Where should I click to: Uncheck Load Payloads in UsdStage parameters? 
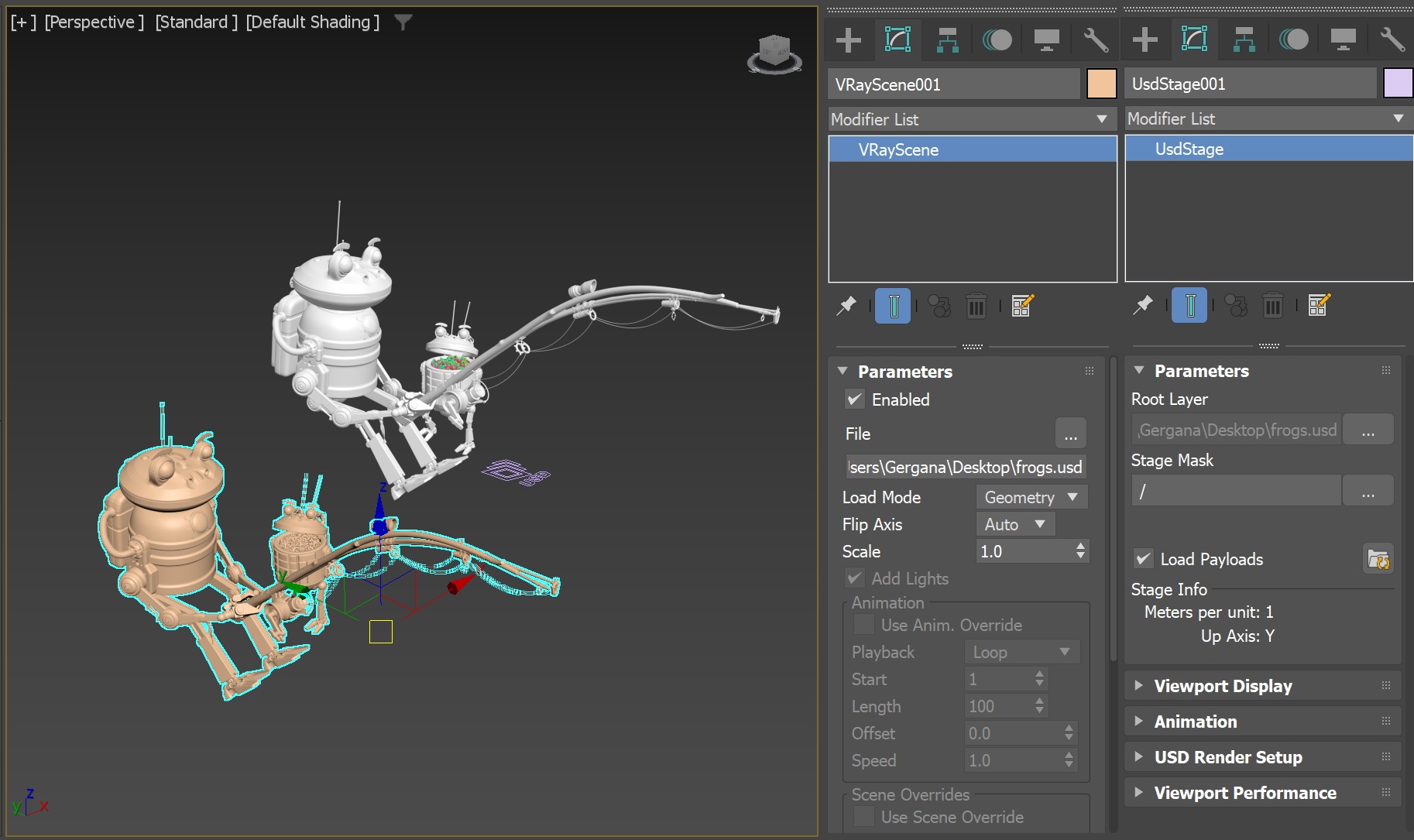pos(1144,558)
